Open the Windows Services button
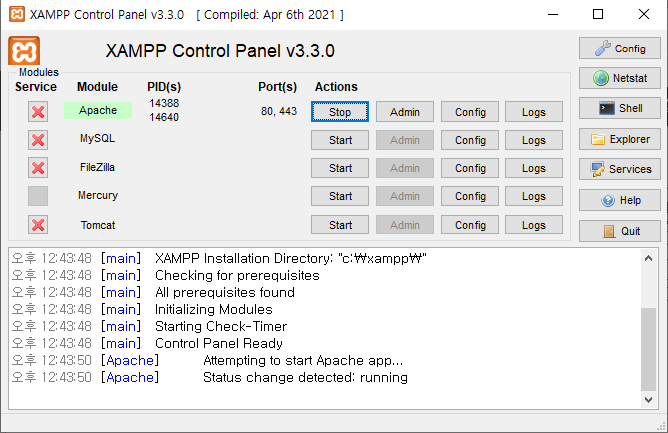 click(x=619, y=169)
